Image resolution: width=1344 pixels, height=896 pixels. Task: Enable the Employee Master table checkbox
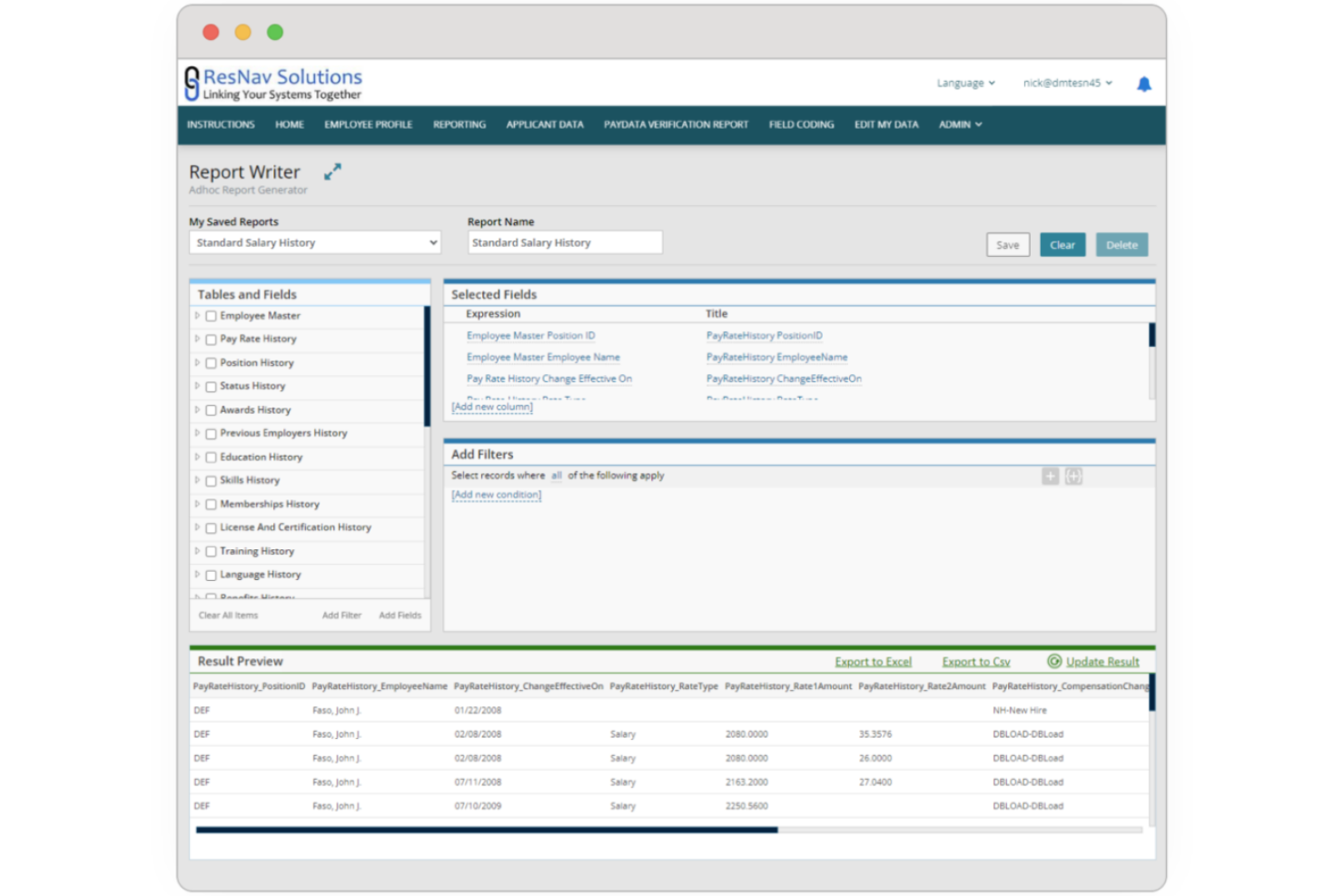click(x=211, y=316)
